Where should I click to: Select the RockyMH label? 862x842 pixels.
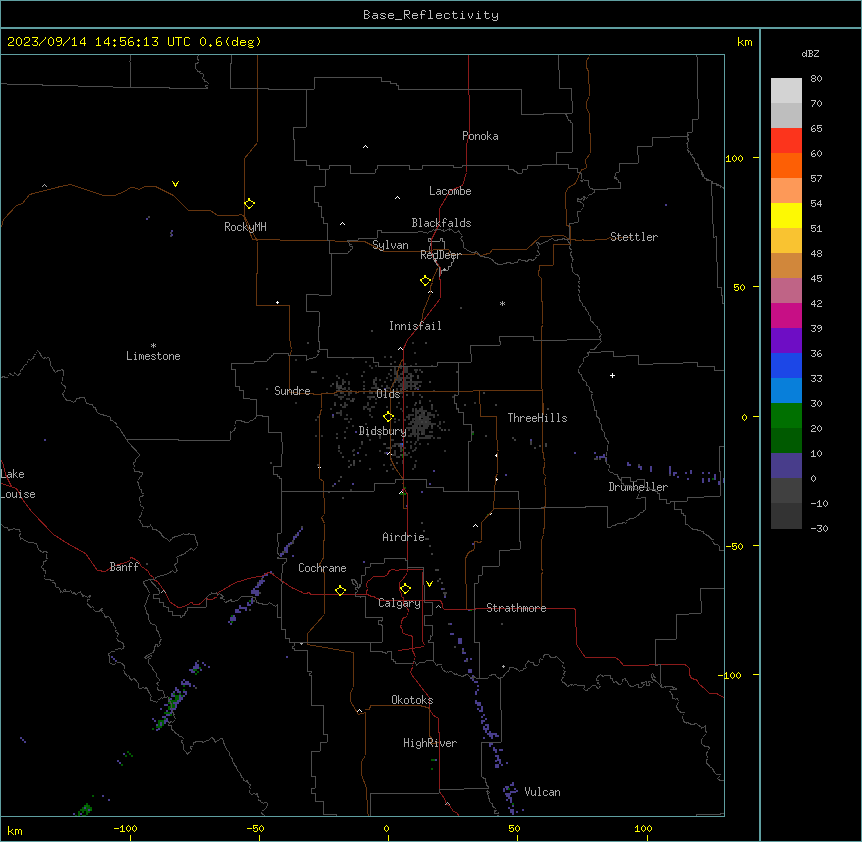[245, 227]
